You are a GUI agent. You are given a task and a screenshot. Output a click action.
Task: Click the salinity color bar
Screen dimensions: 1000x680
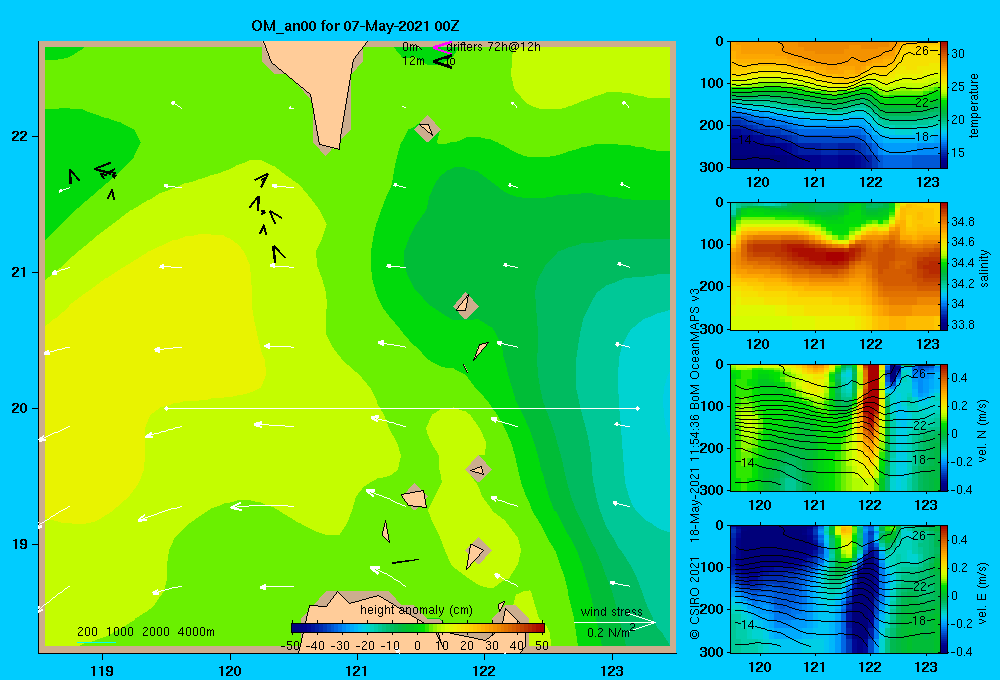[x=943, y=266]
